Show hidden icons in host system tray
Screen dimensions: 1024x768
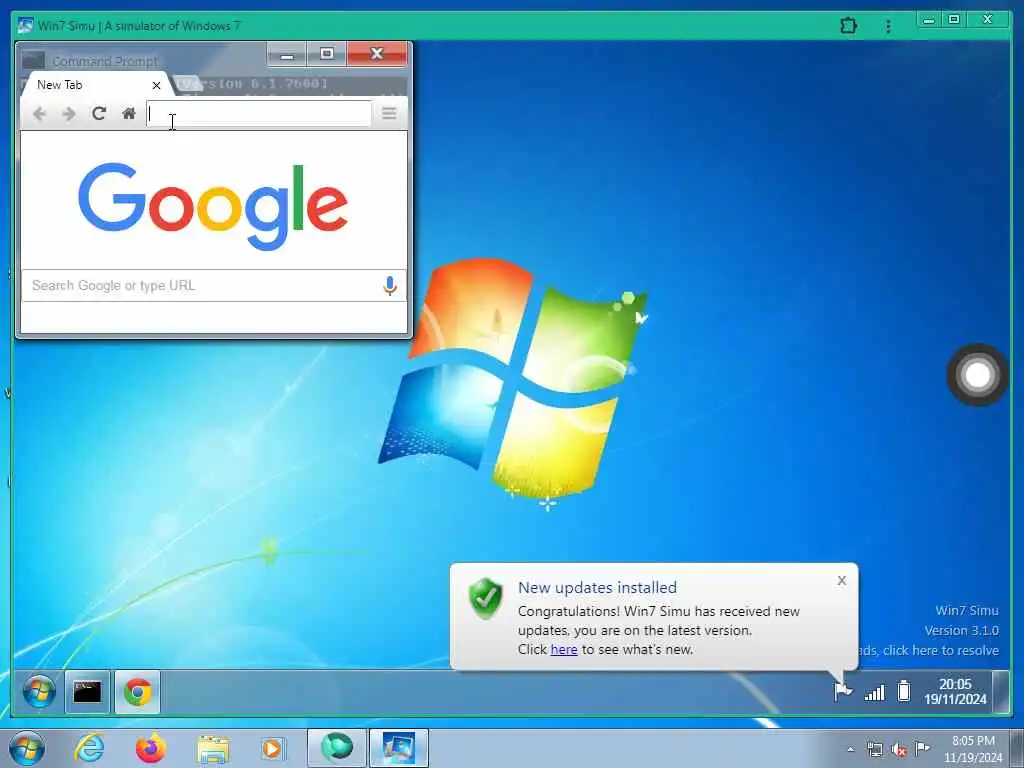click(850, 750)
